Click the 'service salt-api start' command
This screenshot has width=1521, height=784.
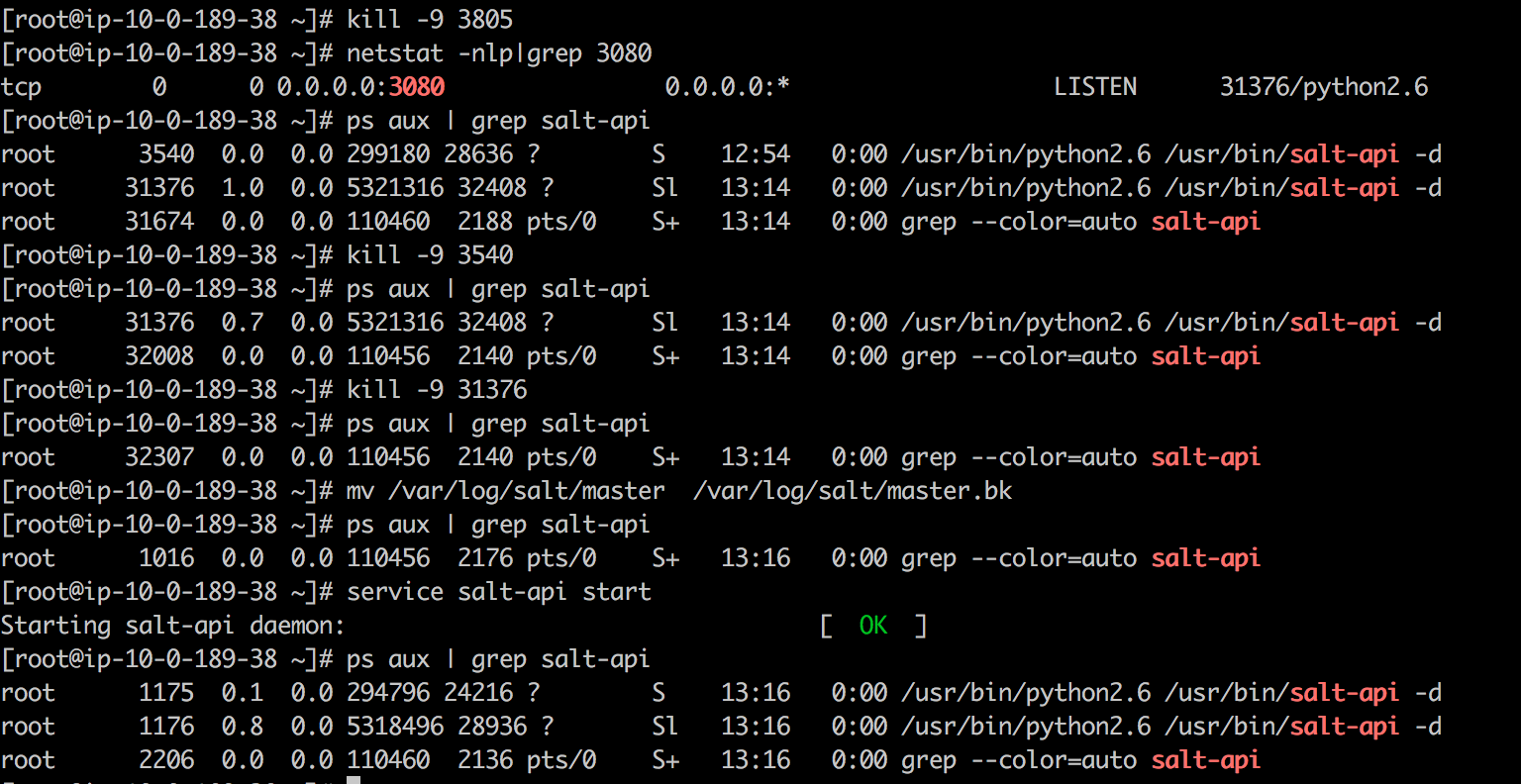[x=499, y=592]
